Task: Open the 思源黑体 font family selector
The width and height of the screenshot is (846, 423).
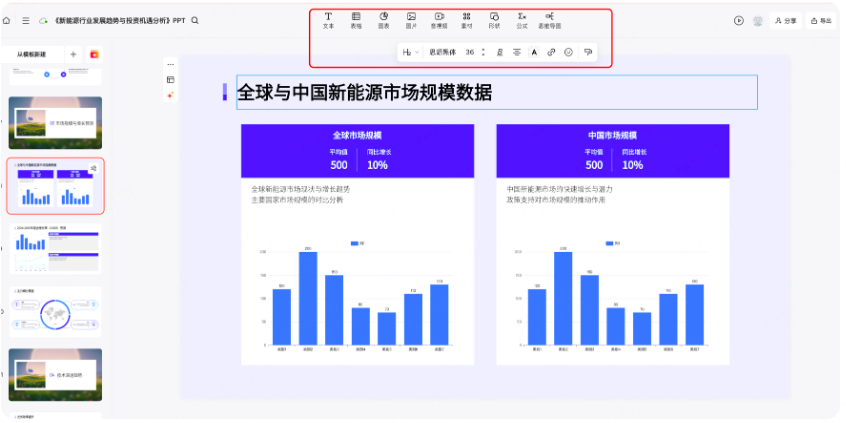Action: point(442,52)
